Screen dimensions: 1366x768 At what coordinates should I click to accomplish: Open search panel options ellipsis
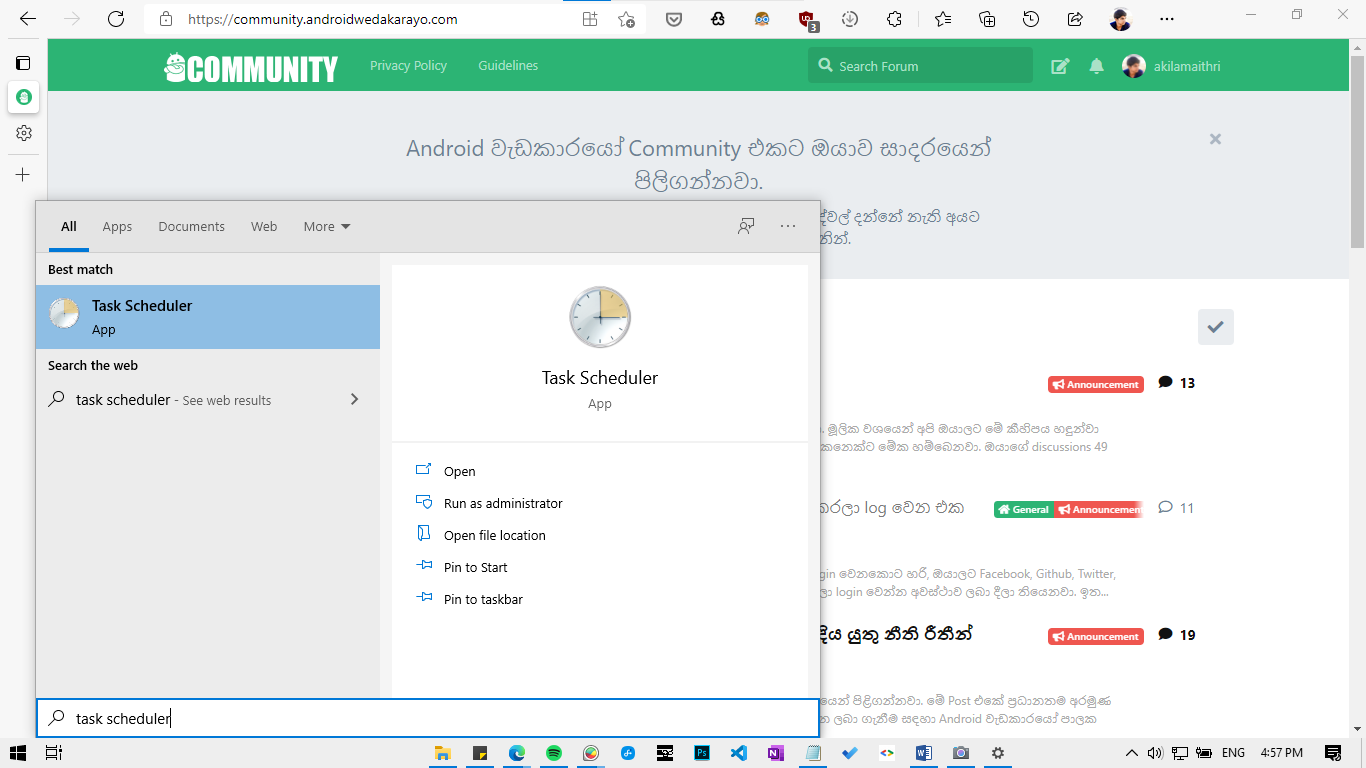pyautogui.click(x=788, y=226)
